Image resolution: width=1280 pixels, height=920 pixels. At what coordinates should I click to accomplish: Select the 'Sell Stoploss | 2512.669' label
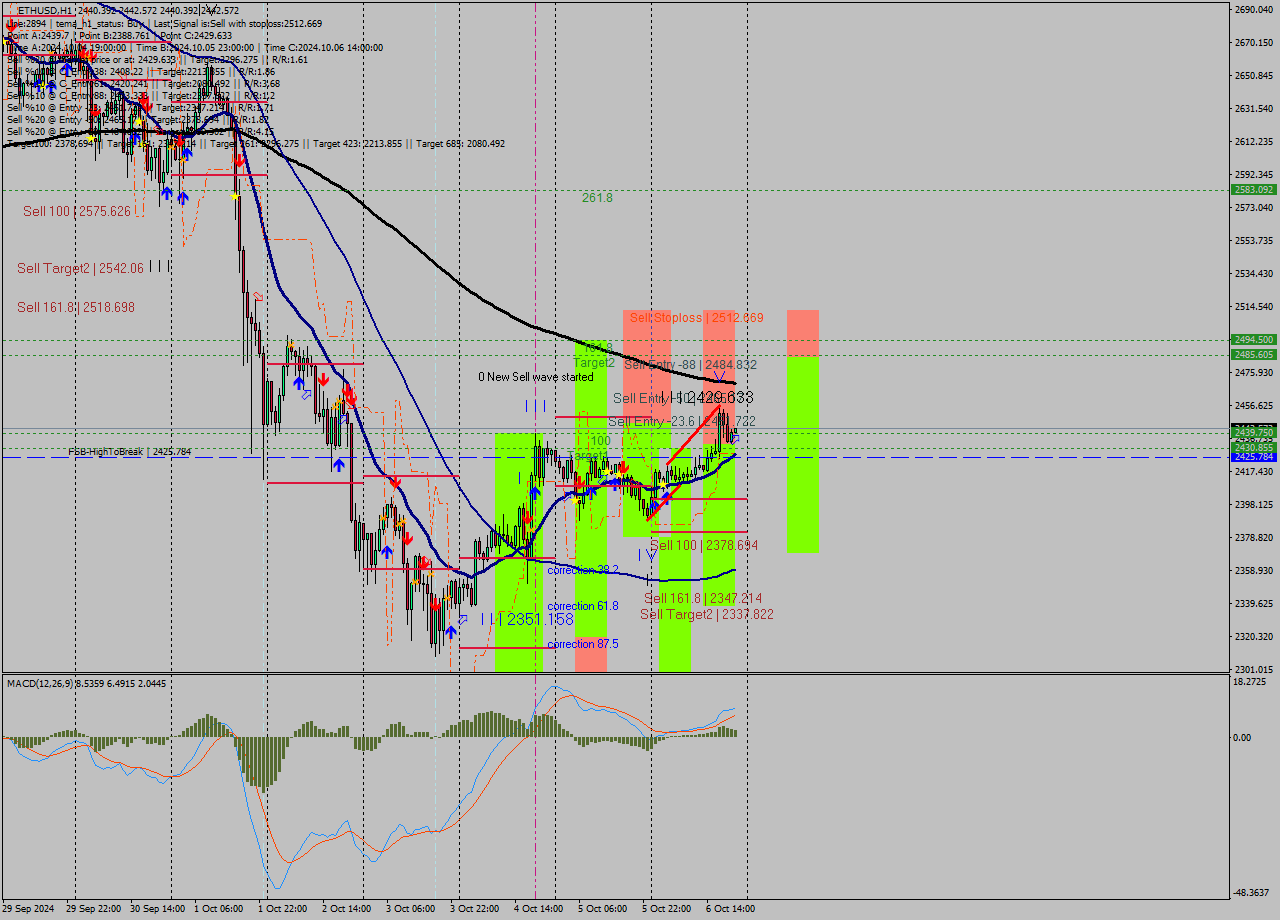coord(696,317)
